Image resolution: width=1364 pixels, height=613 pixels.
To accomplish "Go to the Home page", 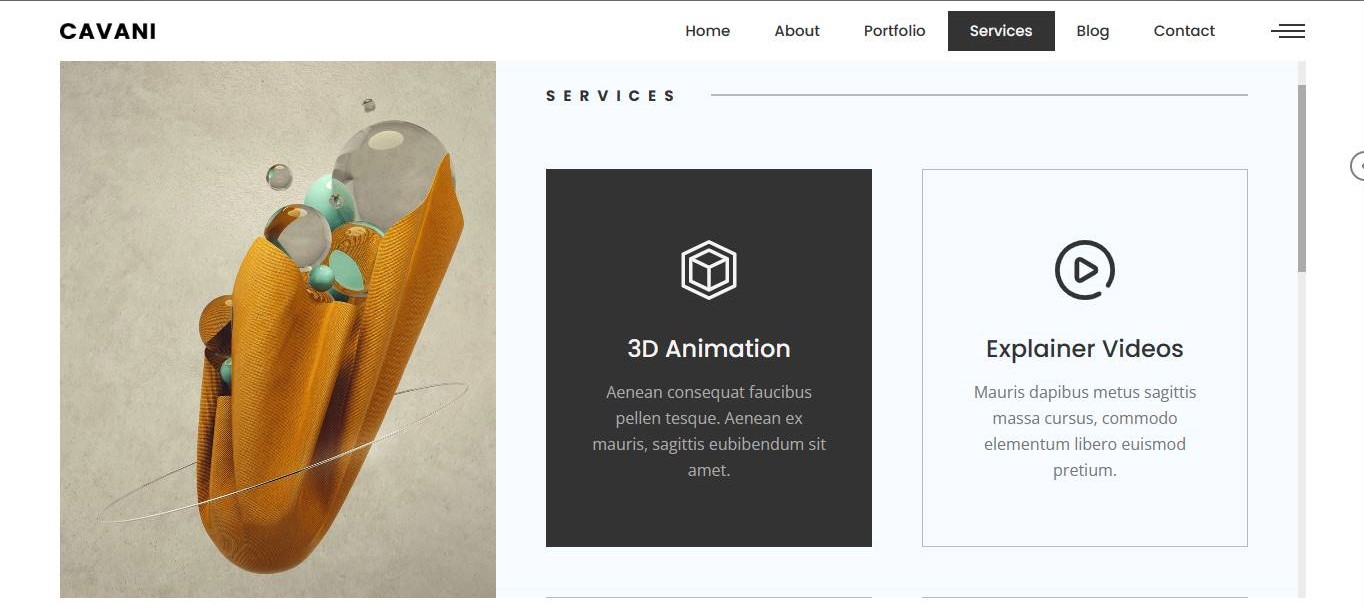I will [x=708, y=31].
